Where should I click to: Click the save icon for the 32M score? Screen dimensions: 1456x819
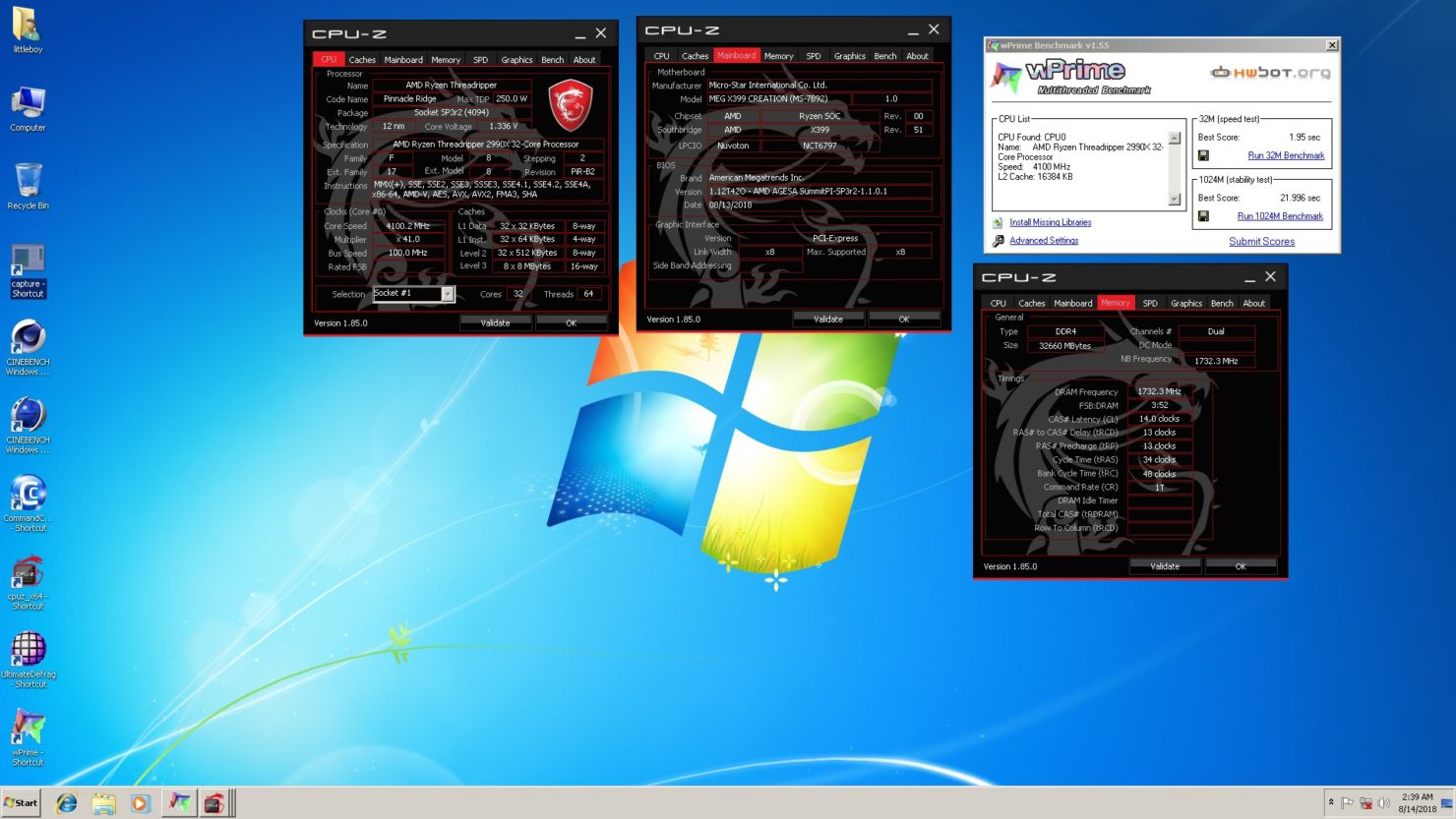click(1203, 155)
